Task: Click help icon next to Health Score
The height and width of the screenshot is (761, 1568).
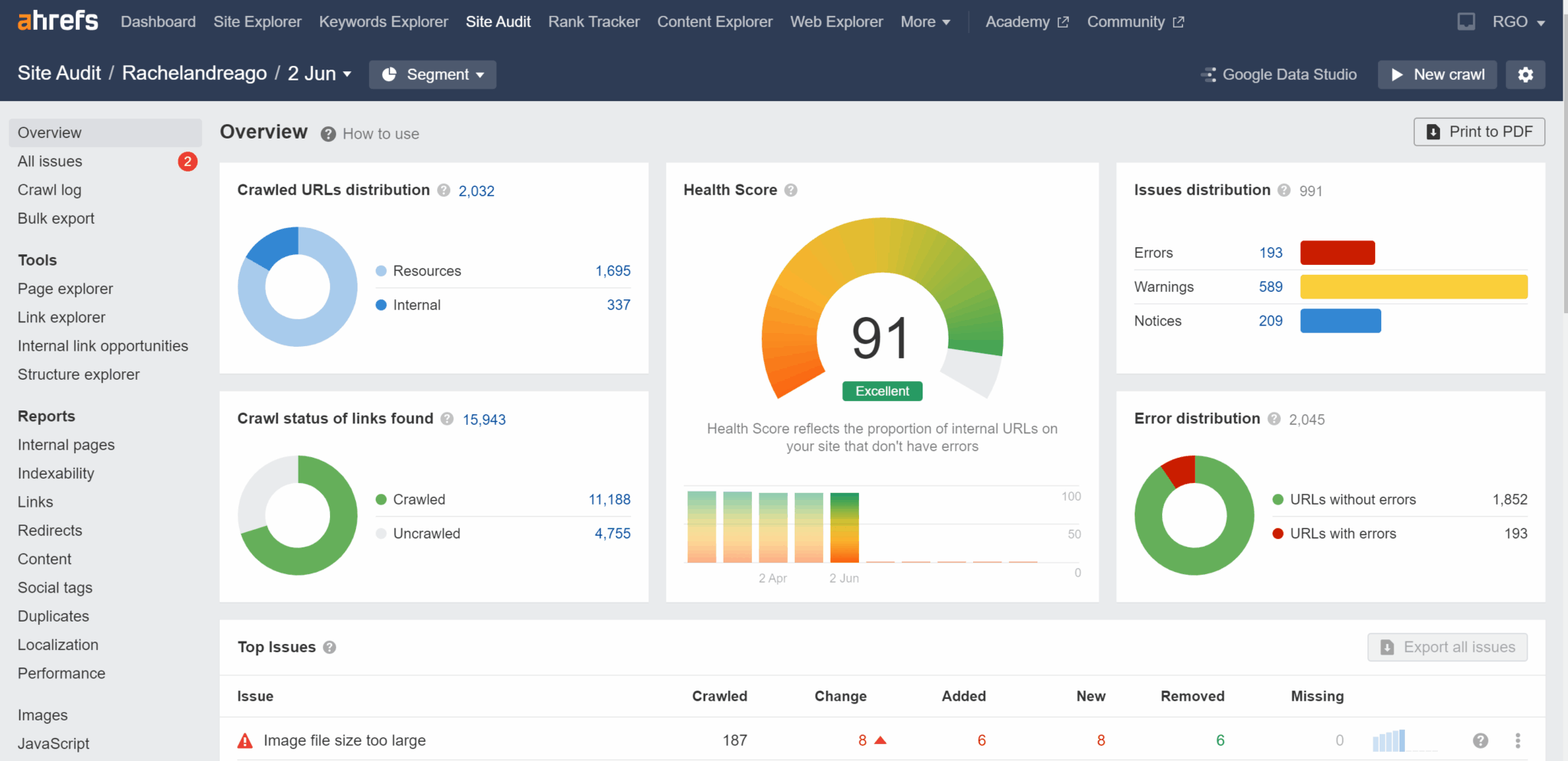Action: [791, 190]
